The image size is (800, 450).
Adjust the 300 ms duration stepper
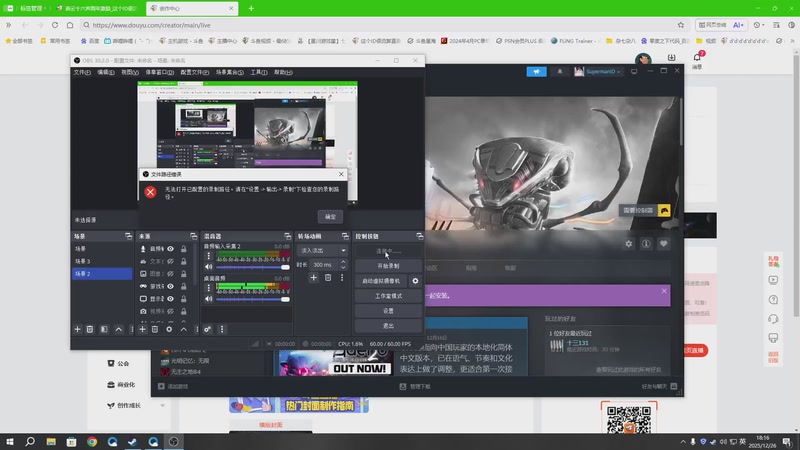click(343, 265)
